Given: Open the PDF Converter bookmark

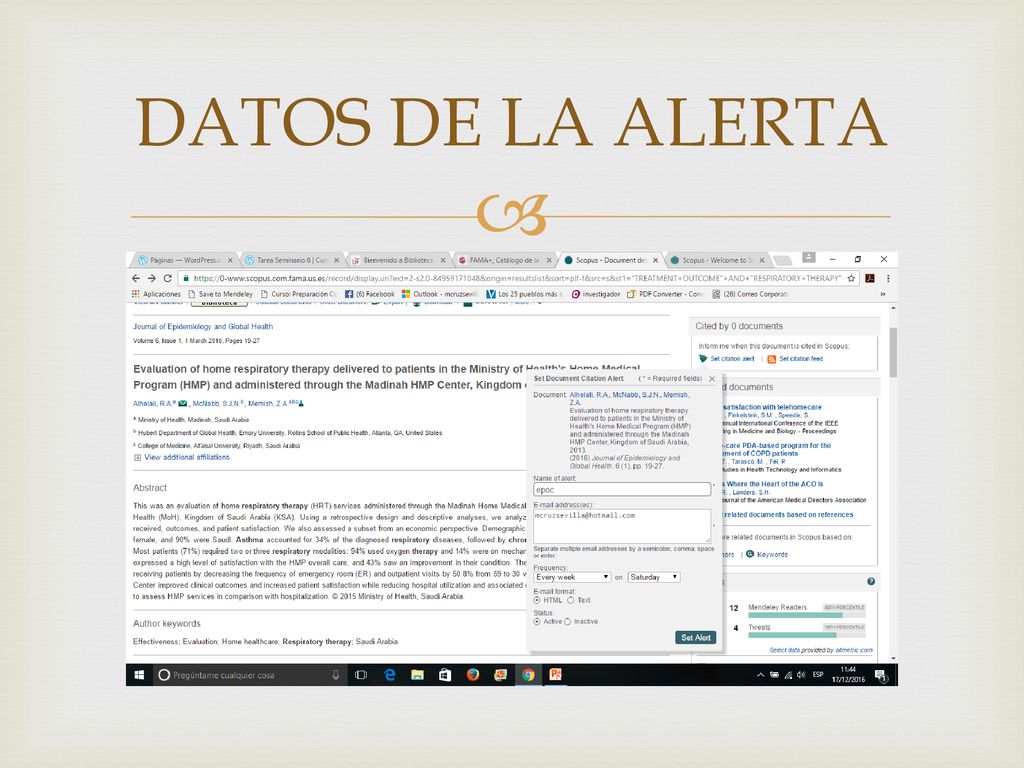Looking at the screenshot, I should pos(665,294).
